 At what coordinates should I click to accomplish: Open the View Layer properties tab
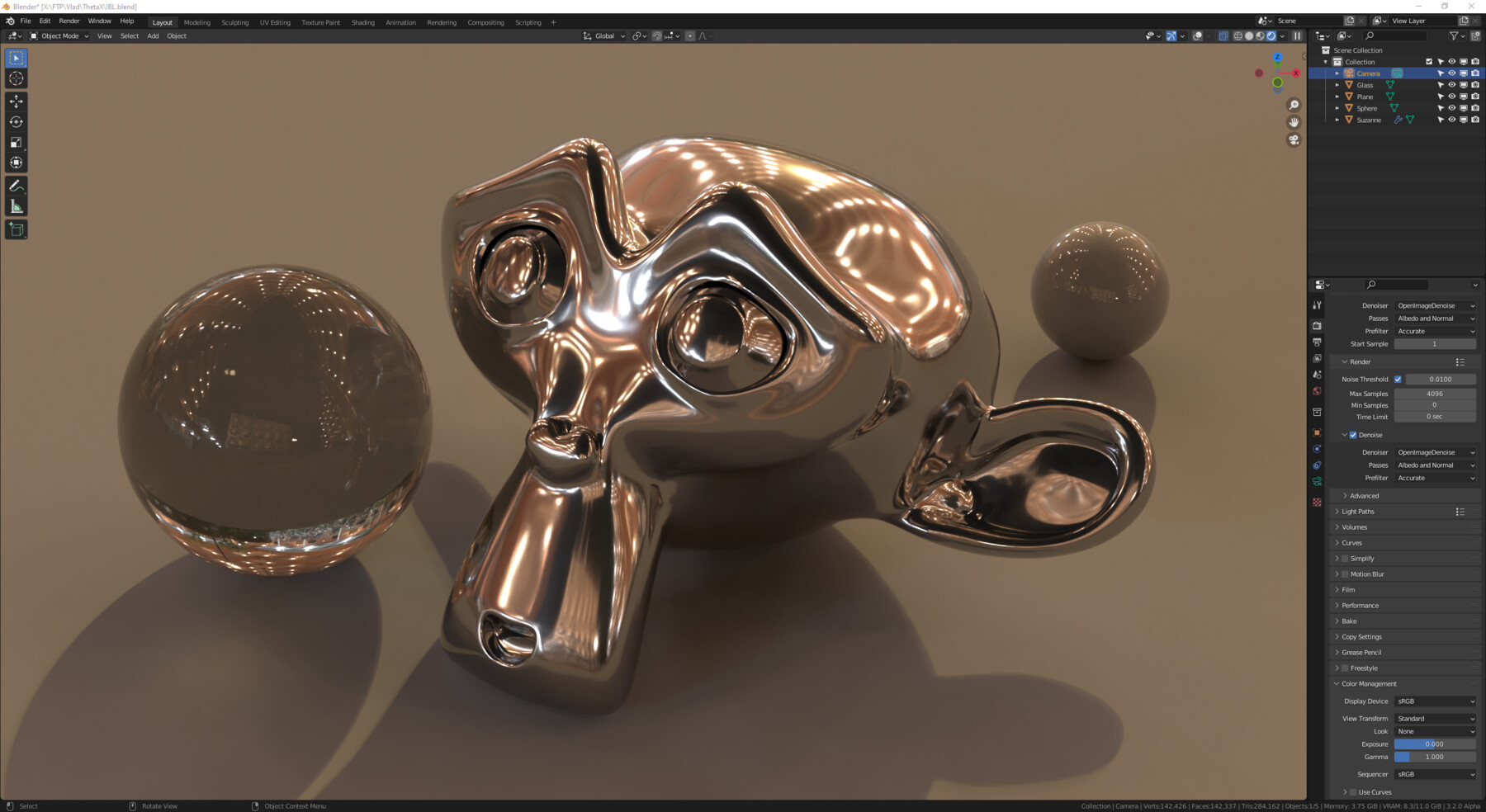coord(1317,358)
